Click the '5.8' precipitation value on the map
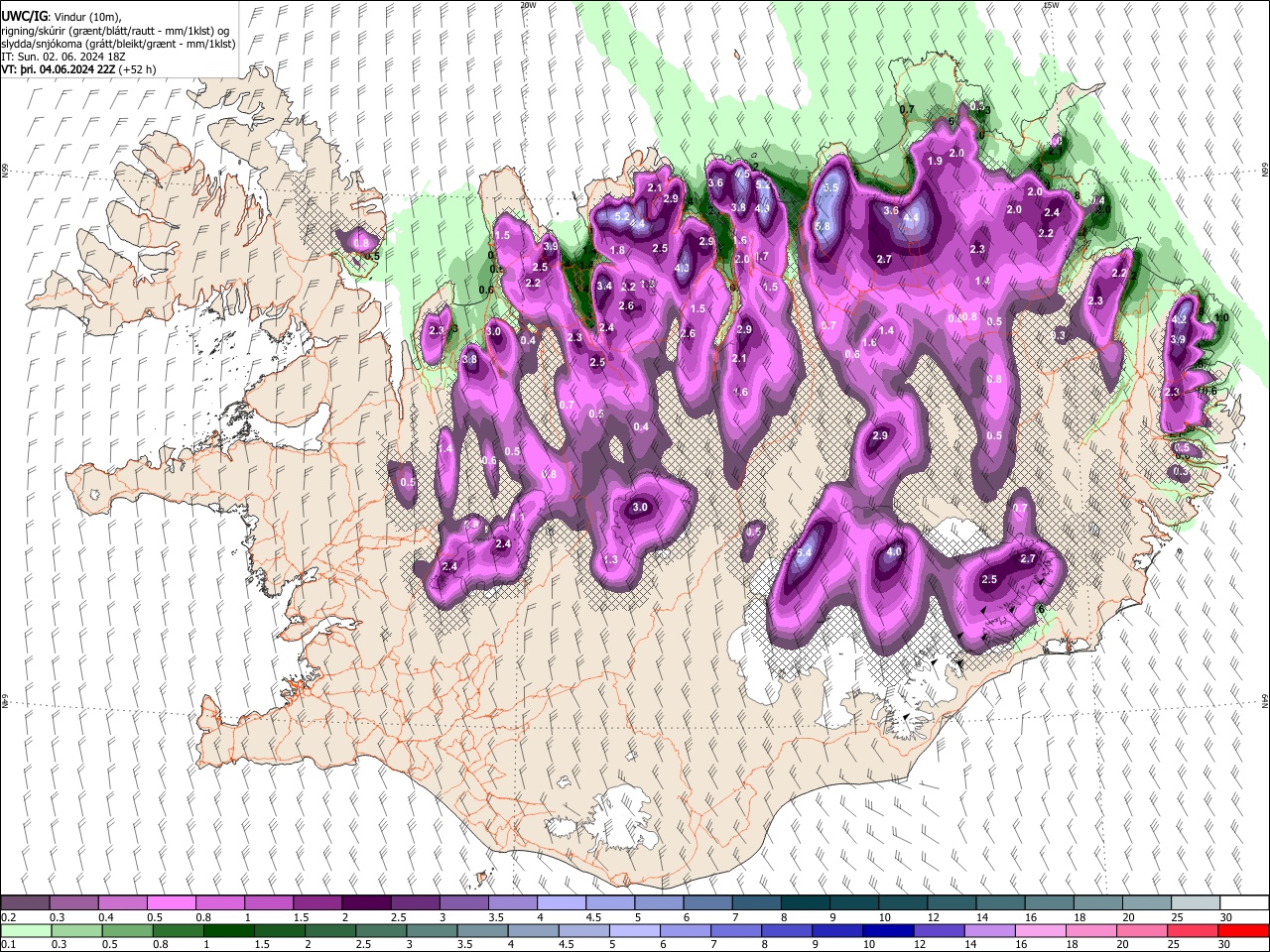 pos(823,226)
